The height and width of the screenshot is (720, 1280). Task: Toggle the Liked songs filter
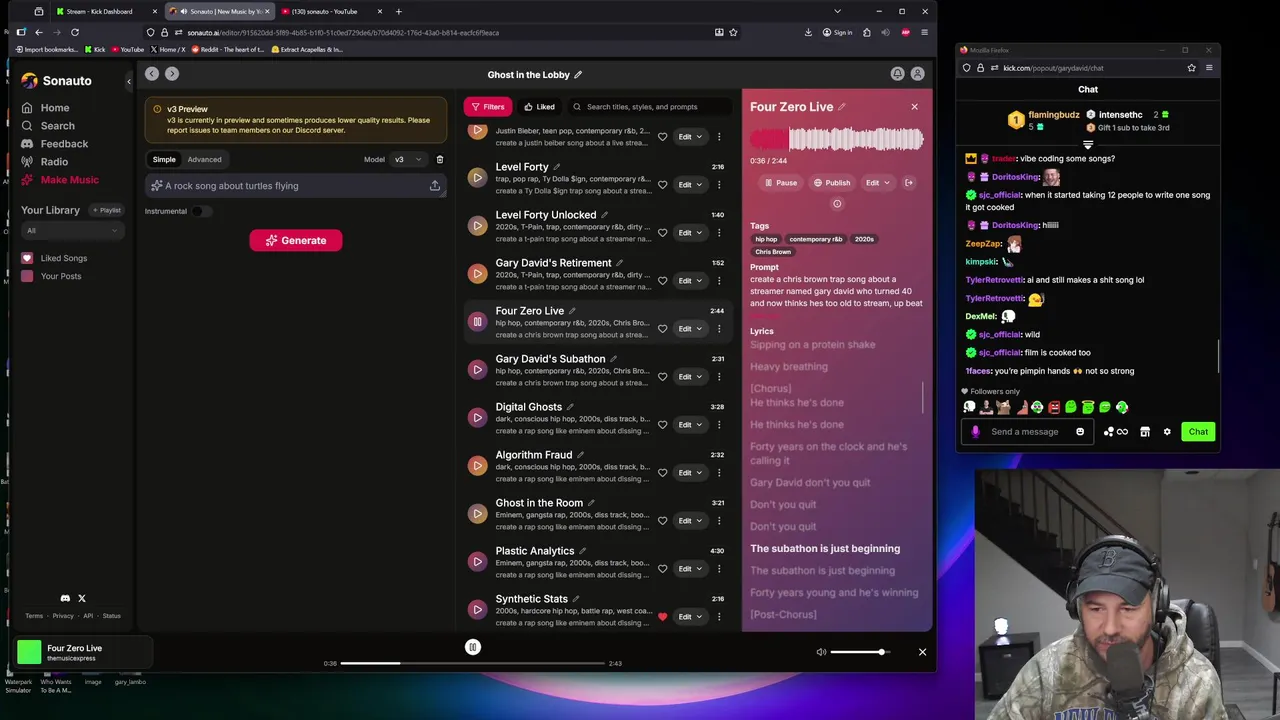coord(539,107)
